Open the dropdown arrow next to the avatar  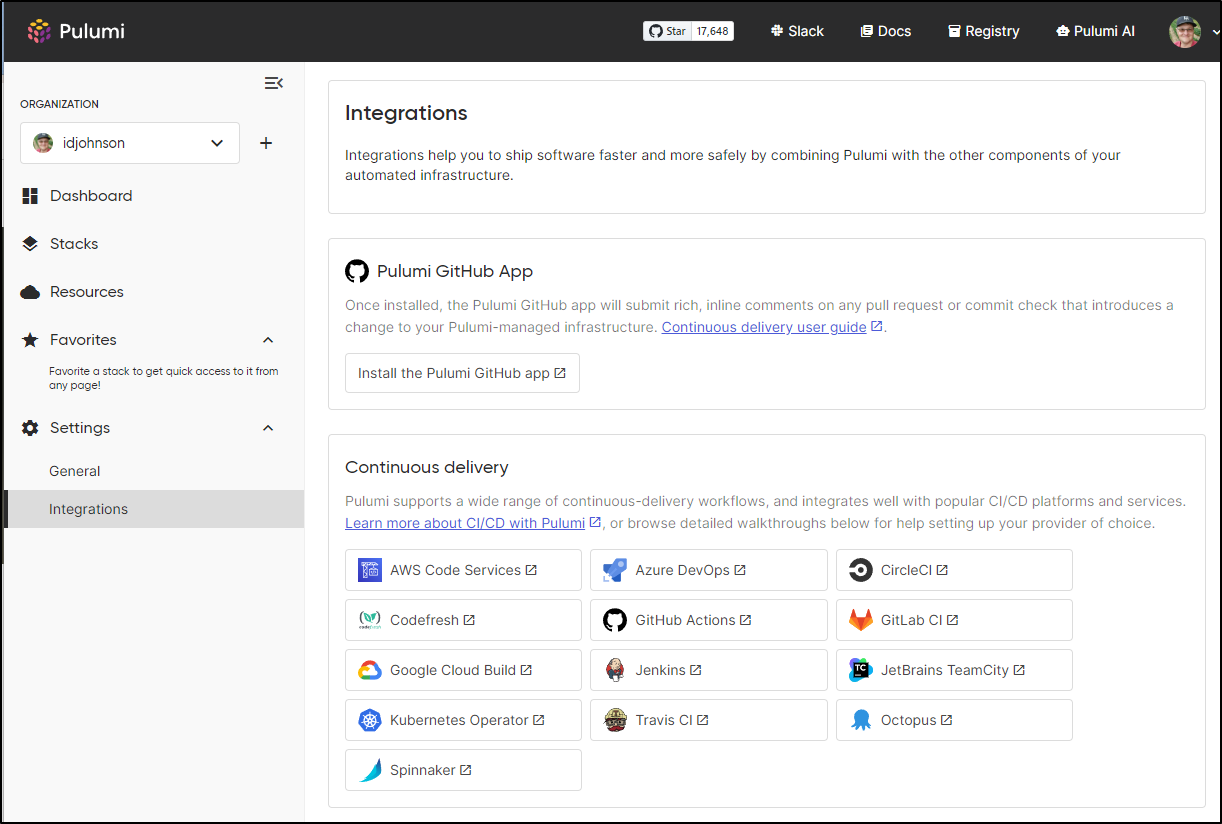(x=1215, y=32)
